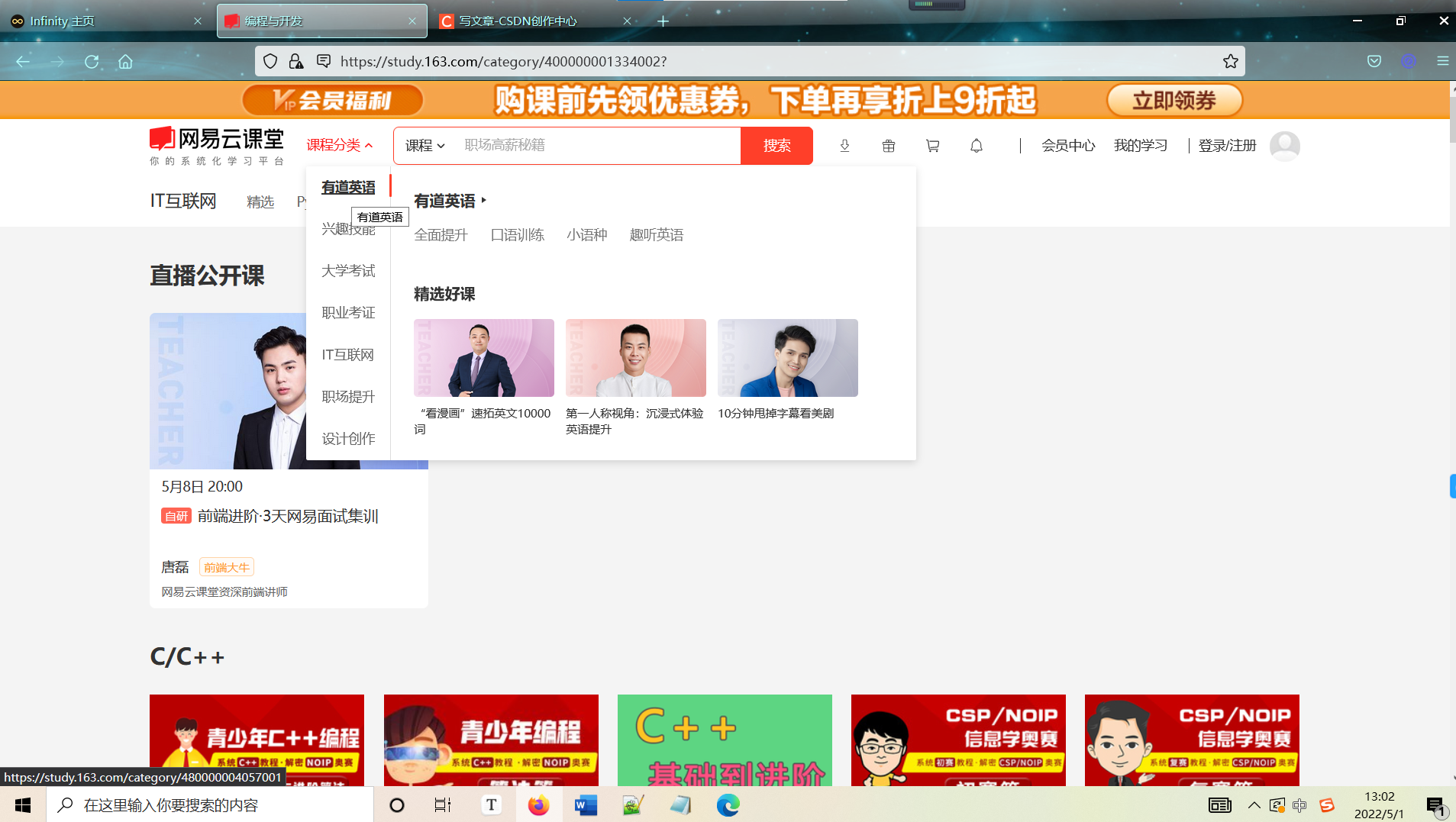The width and height of the screenshot is (1456, 822).
Task: Bookmark this page with star icon
Action: (x=1230, y=61)
